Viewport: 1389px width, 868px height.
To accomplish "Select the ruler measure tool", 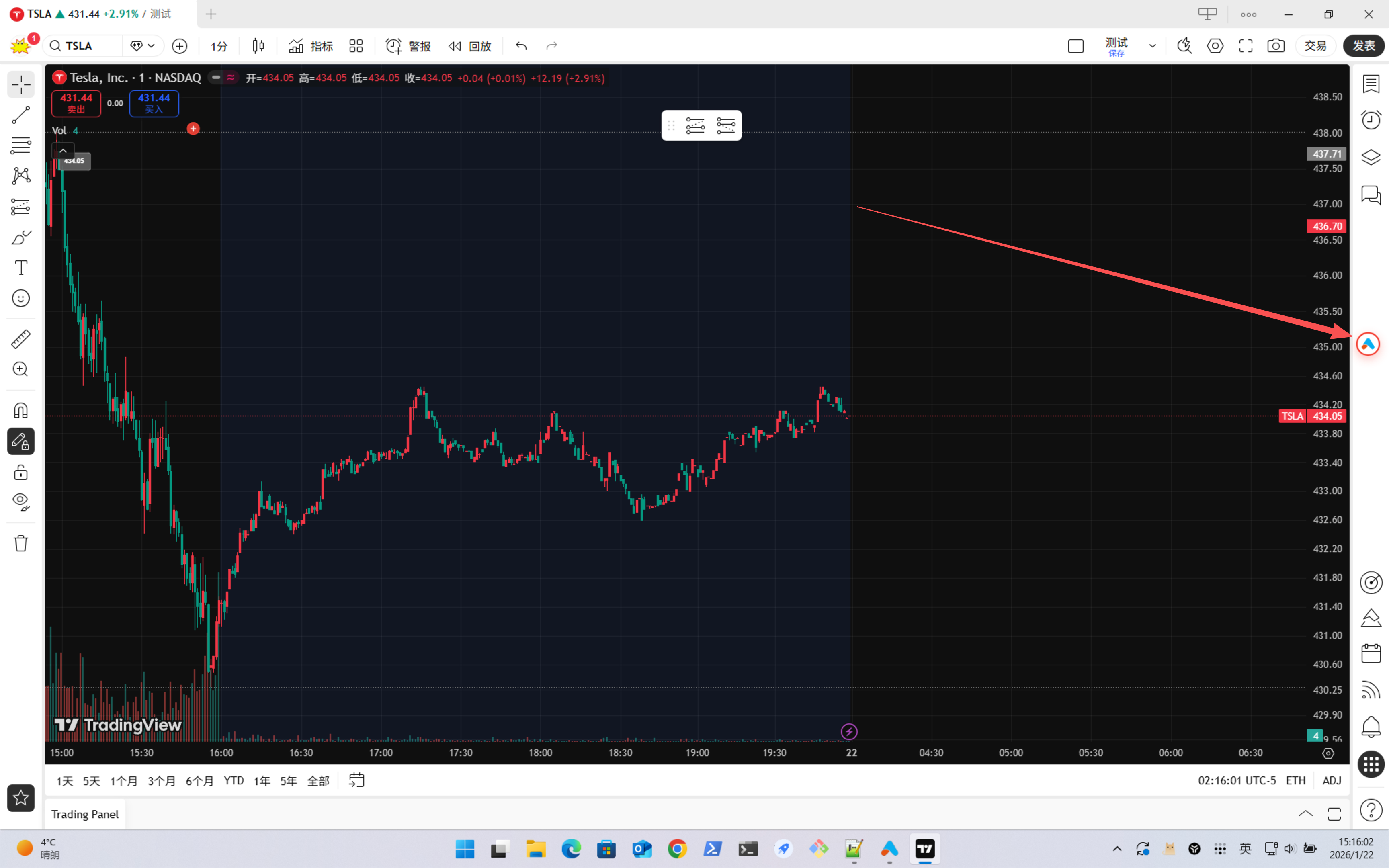I will click(21, 339).
